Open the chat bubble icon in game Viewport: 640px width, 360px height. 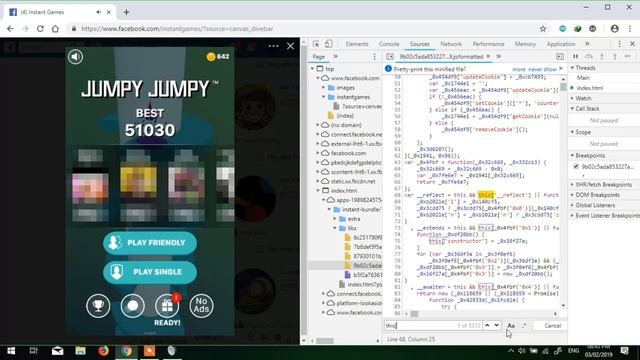(x=133, y=306)
